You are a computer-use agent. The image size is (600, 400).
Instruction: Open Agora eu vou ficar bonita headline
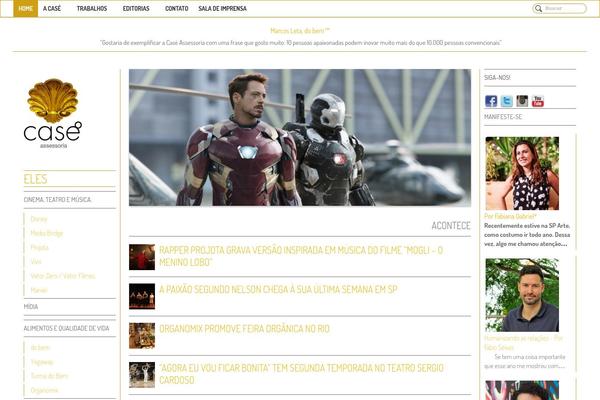pyautogui.click(x=301, y=374)
